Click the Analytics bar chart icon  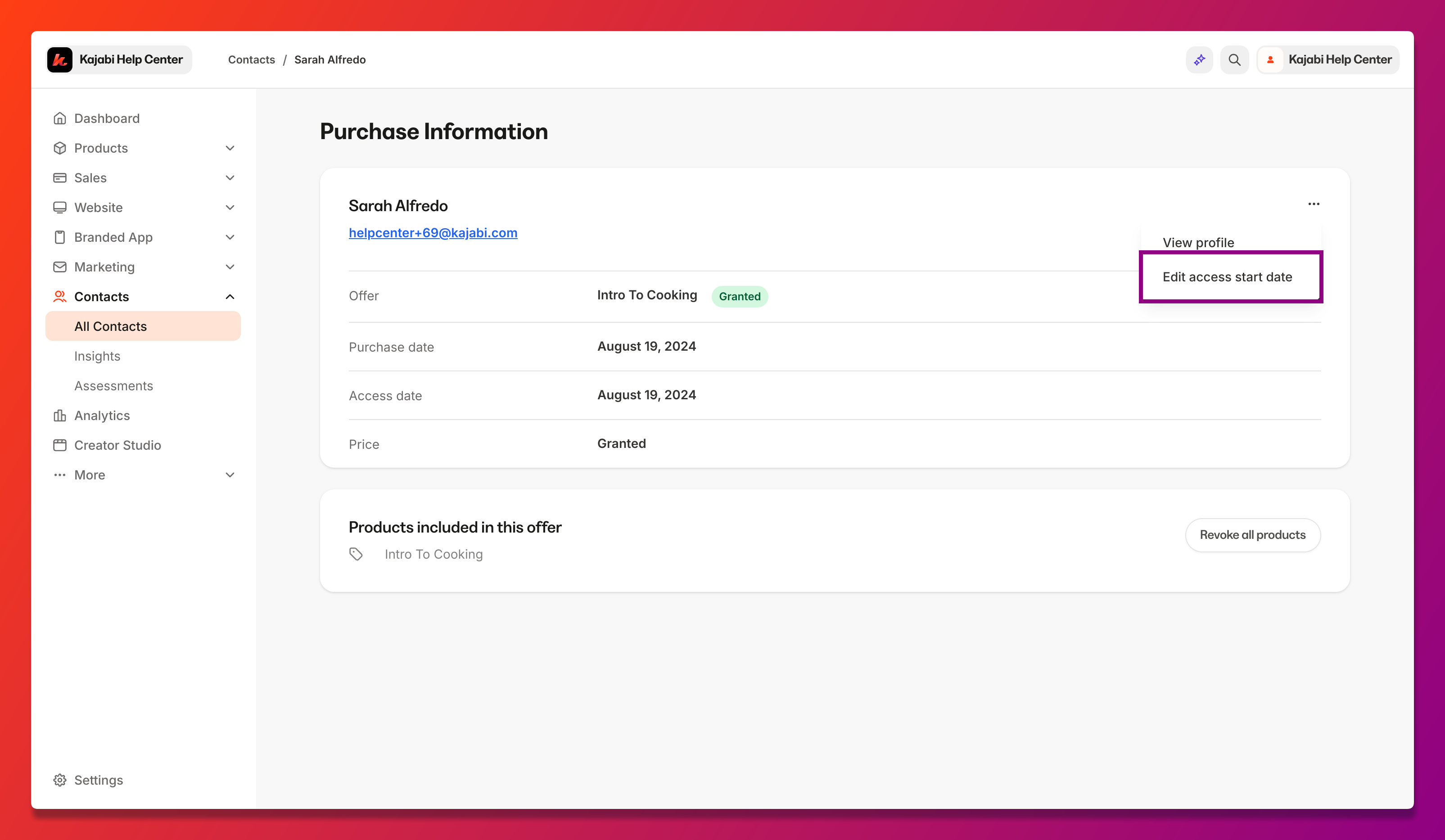click(59, 415)
